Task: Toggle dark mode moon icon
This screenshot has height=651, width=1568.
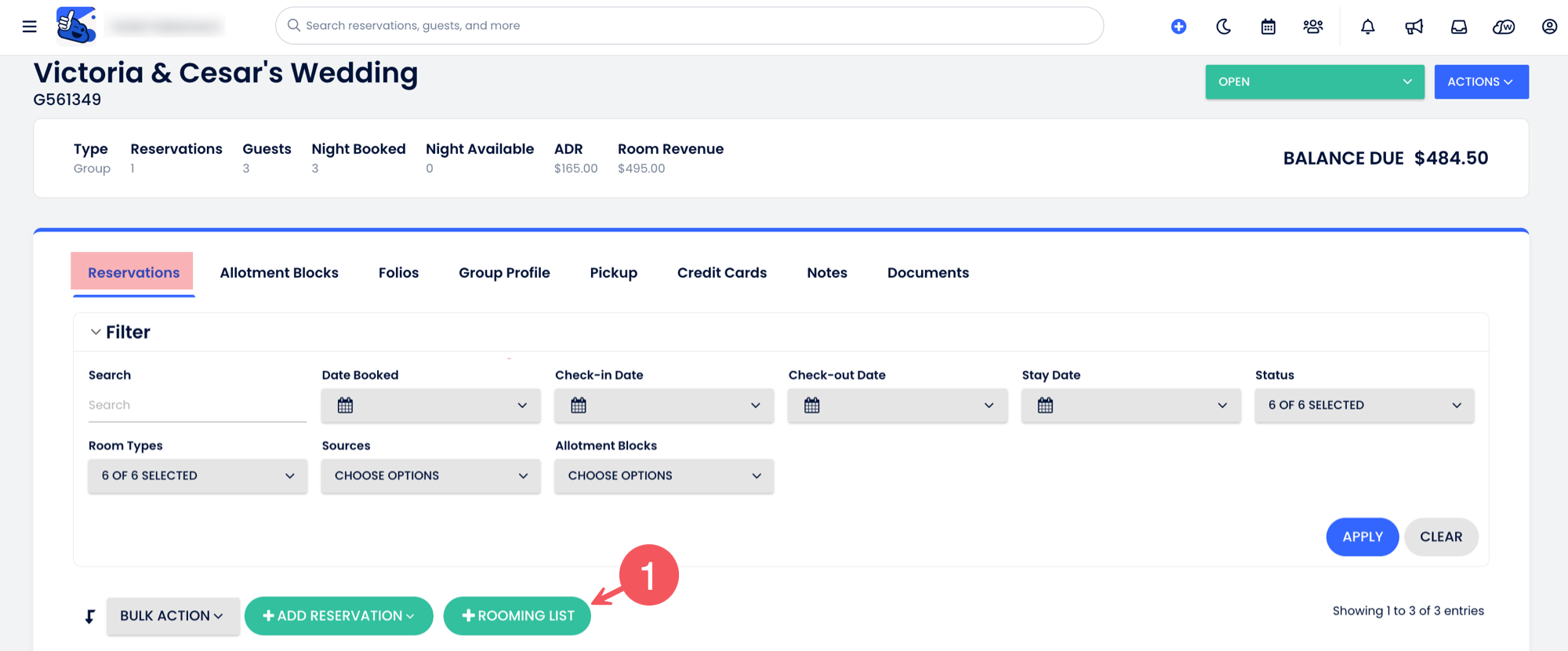Action: 1223,27
